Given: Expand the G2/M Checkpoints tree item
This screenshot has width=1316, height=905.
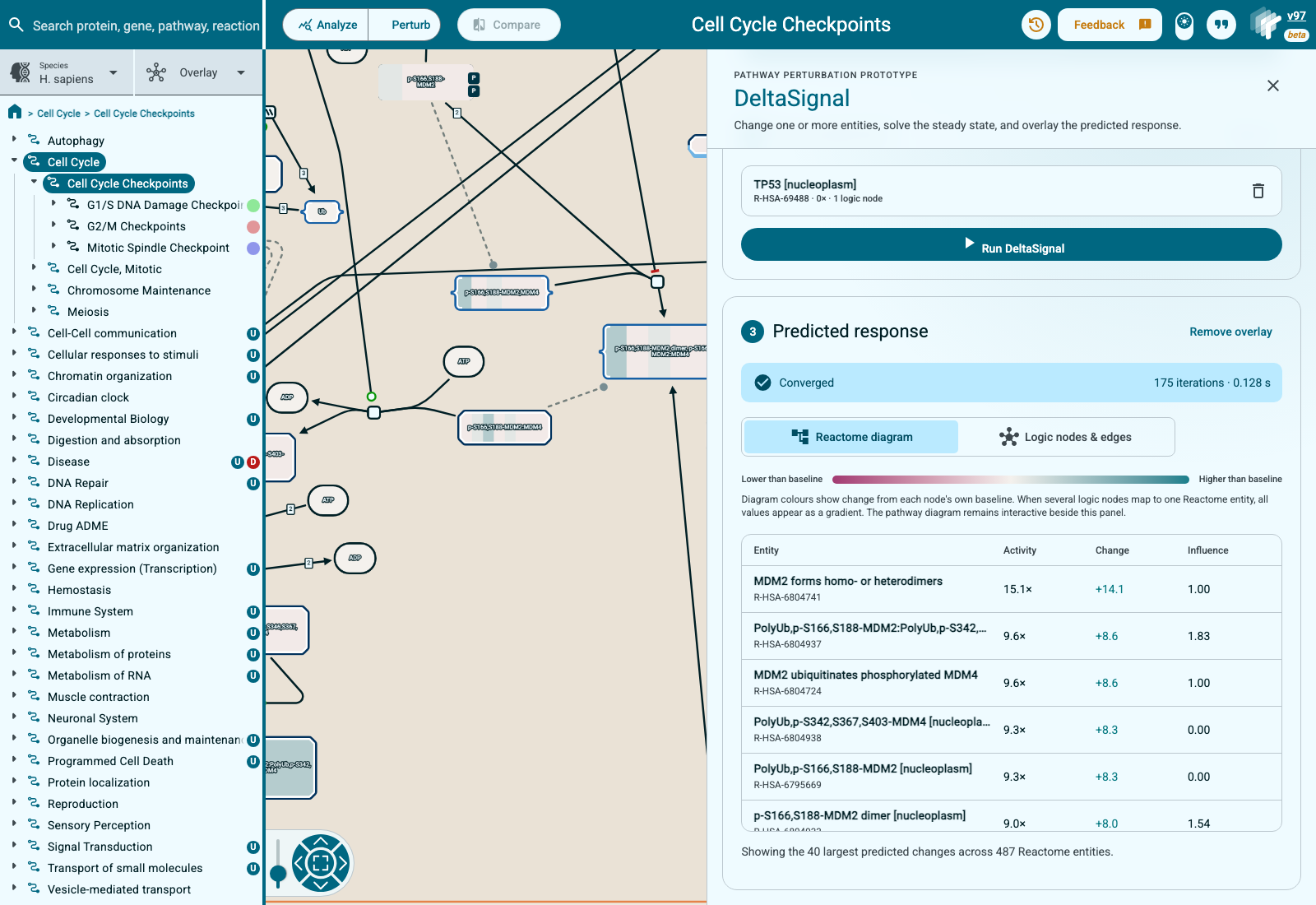Looking at the screenshot, I should tap(53, 225).
